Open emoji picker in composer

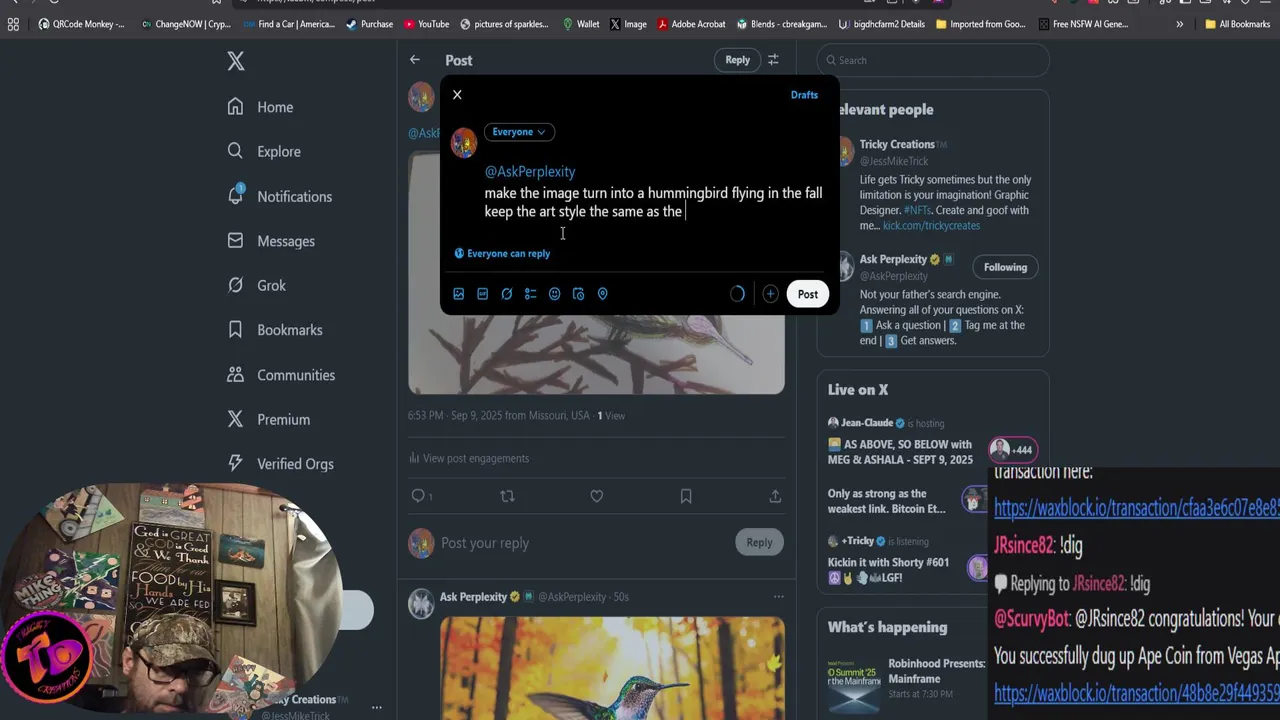click(554, 294)
